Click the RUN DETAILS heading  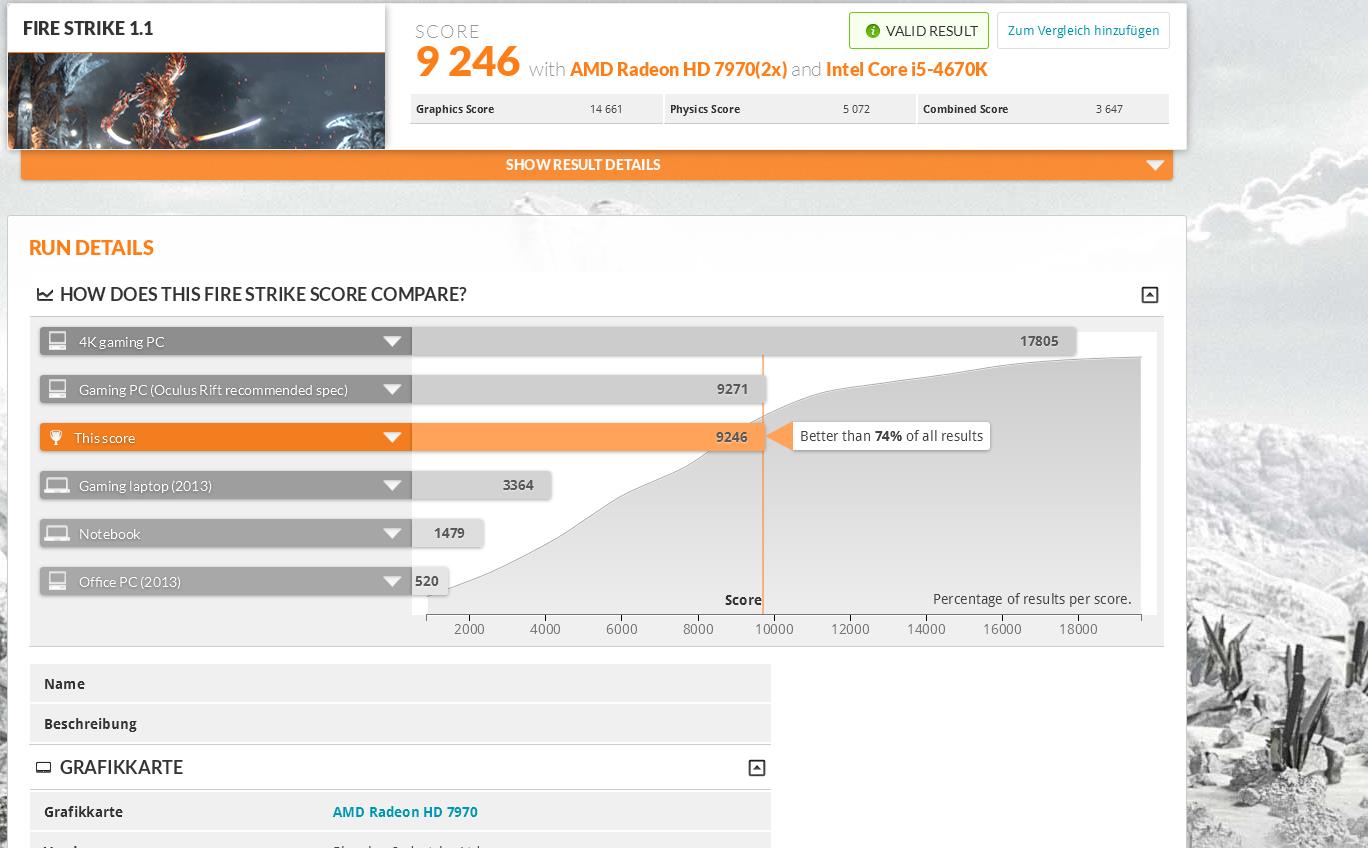[x=91, y=248]
